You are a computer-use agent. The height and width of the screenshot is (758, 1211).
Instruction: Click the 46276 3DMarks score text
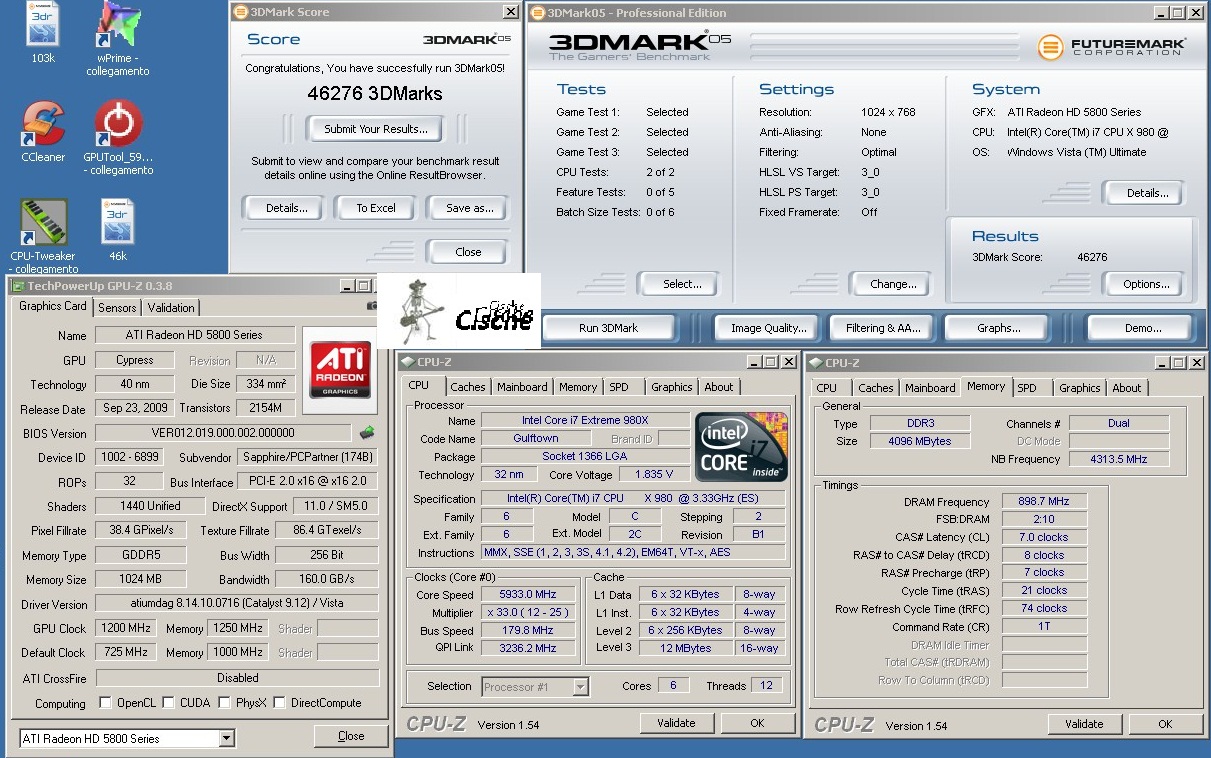click(x=374, y=93)
